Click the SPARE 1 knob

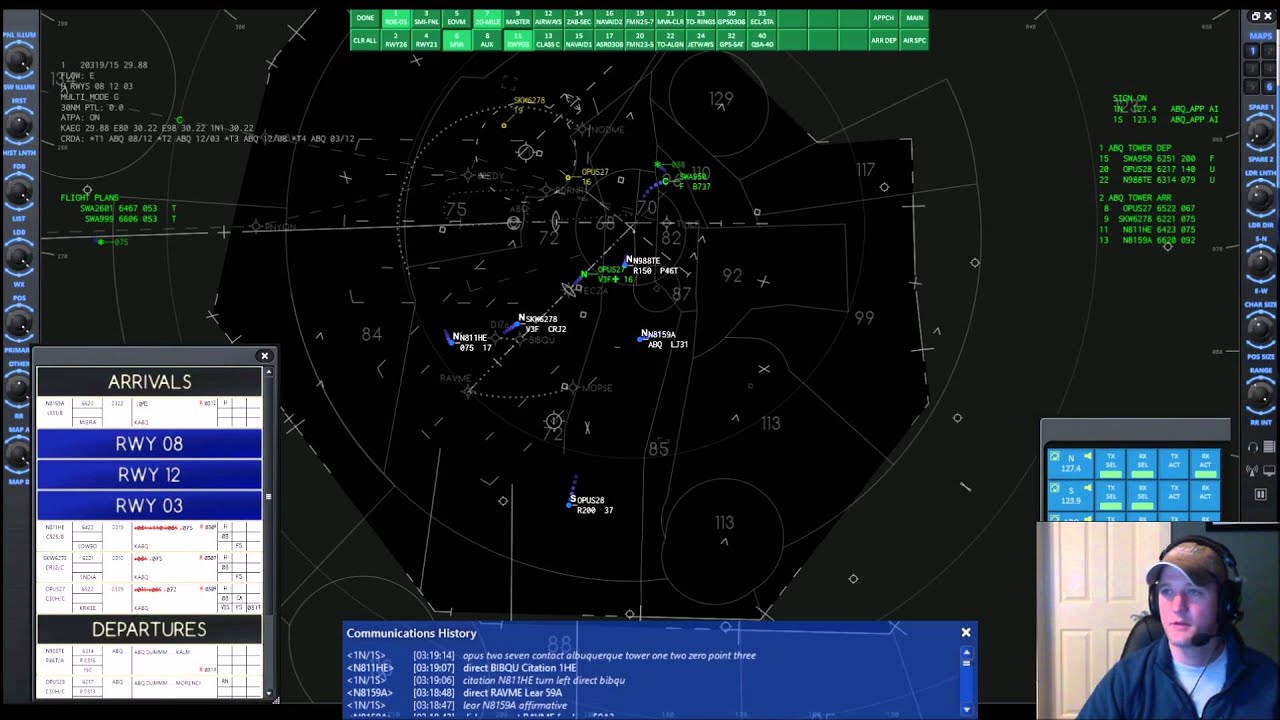tap(1261, 132)
